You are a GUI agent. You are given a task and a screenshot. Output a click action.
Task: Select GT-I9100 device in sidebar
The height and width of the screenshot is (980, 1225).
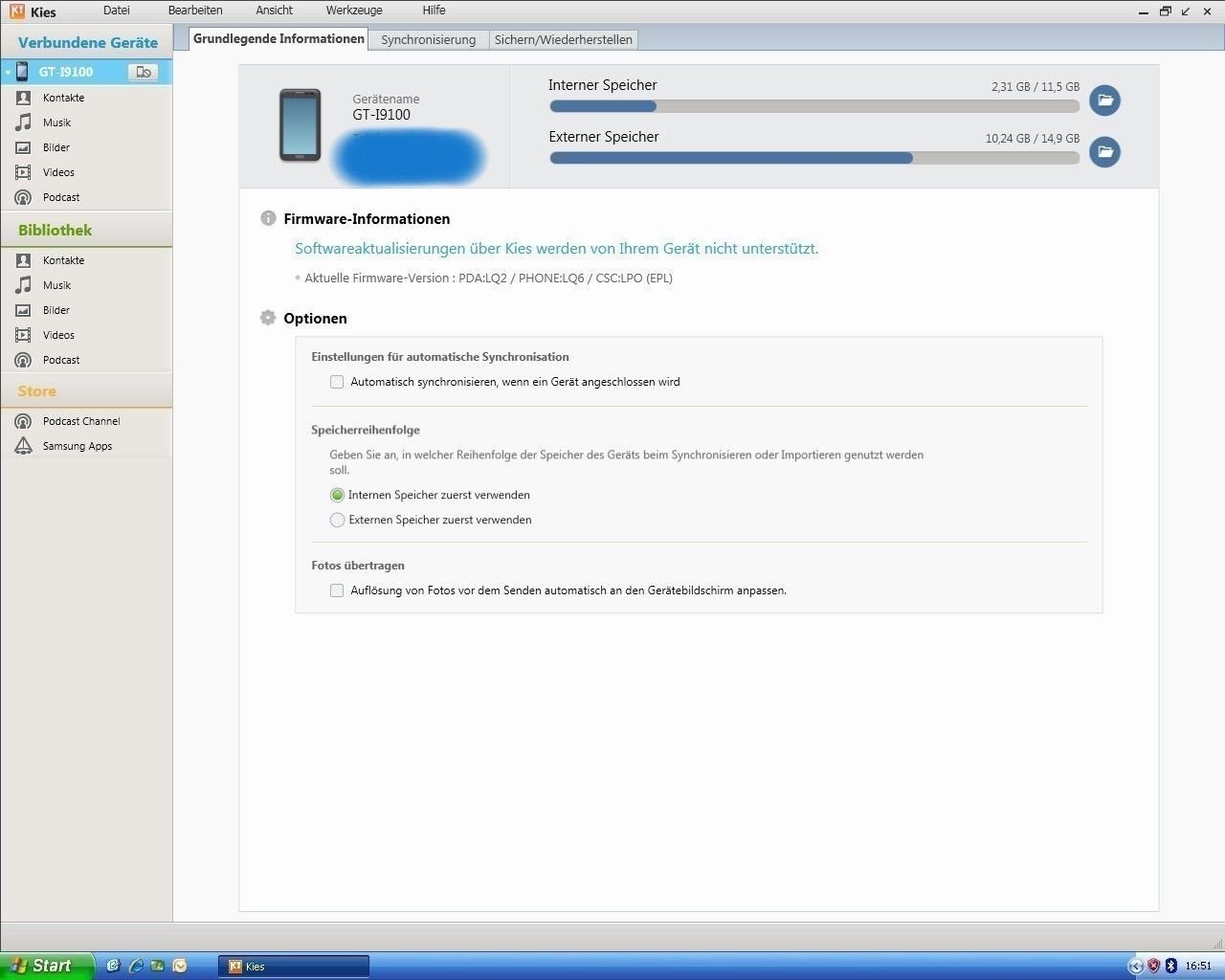pos(86,72)
